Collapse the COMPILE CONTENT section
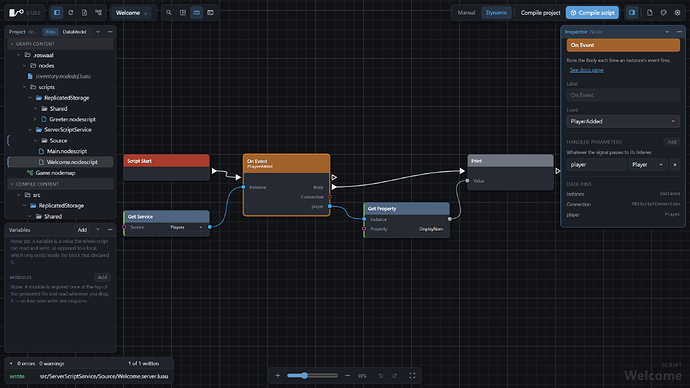Image resolution: width=690 pixels, height=388 pixels. point(12,184)
